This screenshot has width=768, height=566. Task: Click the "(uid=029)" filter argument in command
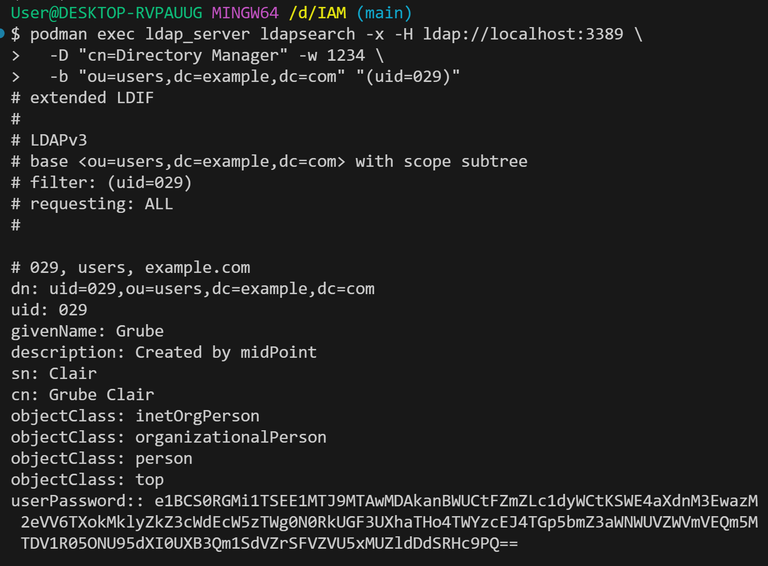[x=408, y=76]
